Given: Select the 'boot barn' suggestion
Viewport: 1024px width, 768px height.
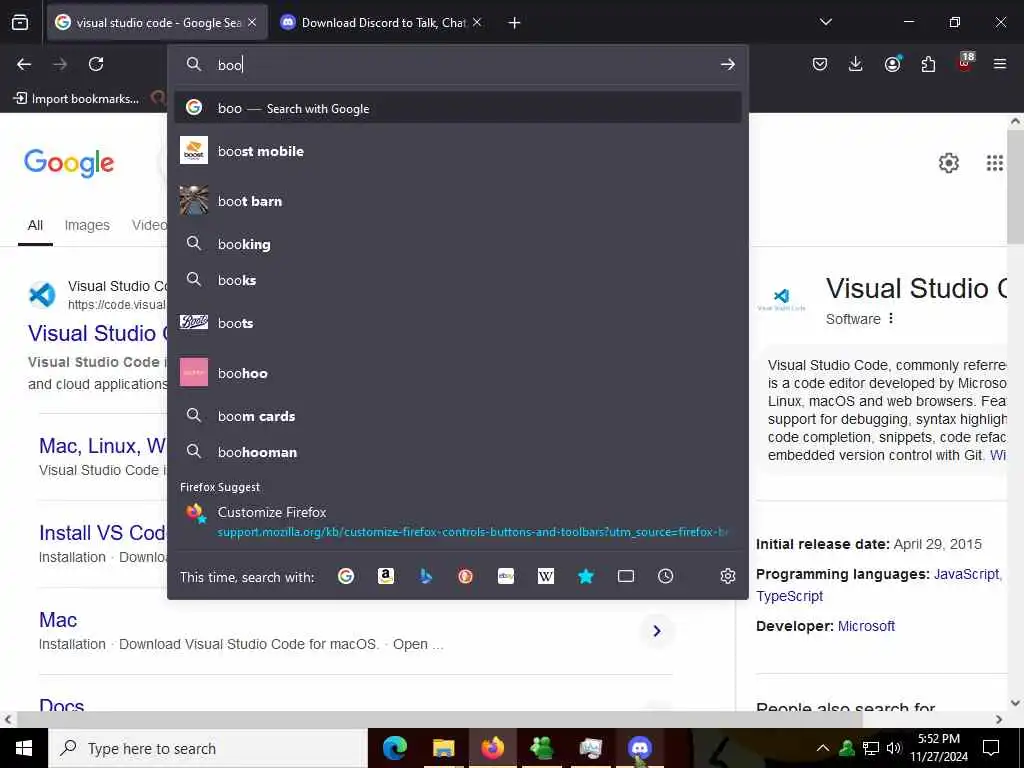Looking at the screenshot, I should point(457,200).
